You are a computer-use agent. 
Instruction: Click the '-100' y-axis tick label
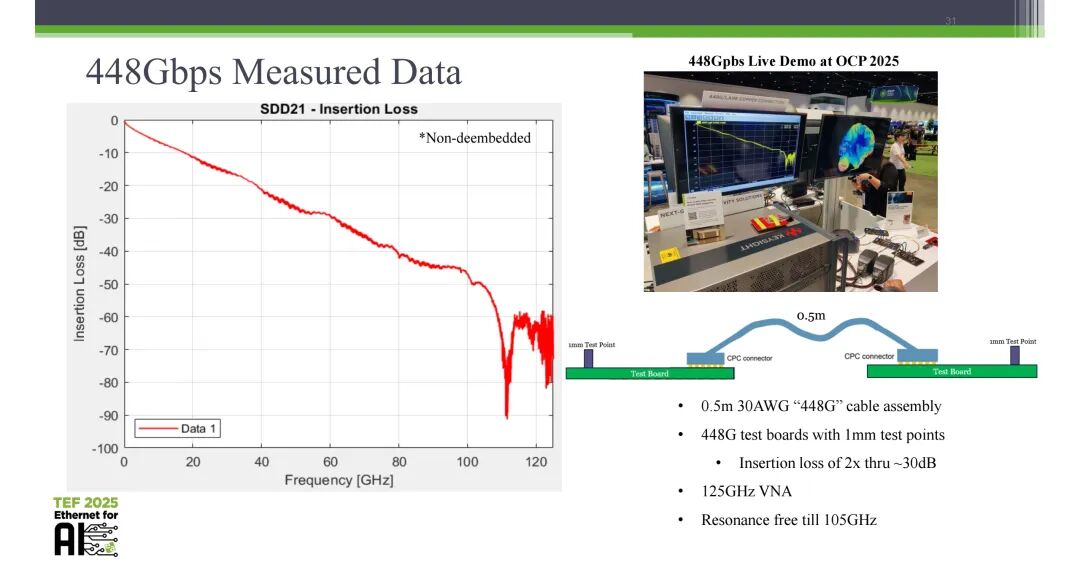coord(105,449)
